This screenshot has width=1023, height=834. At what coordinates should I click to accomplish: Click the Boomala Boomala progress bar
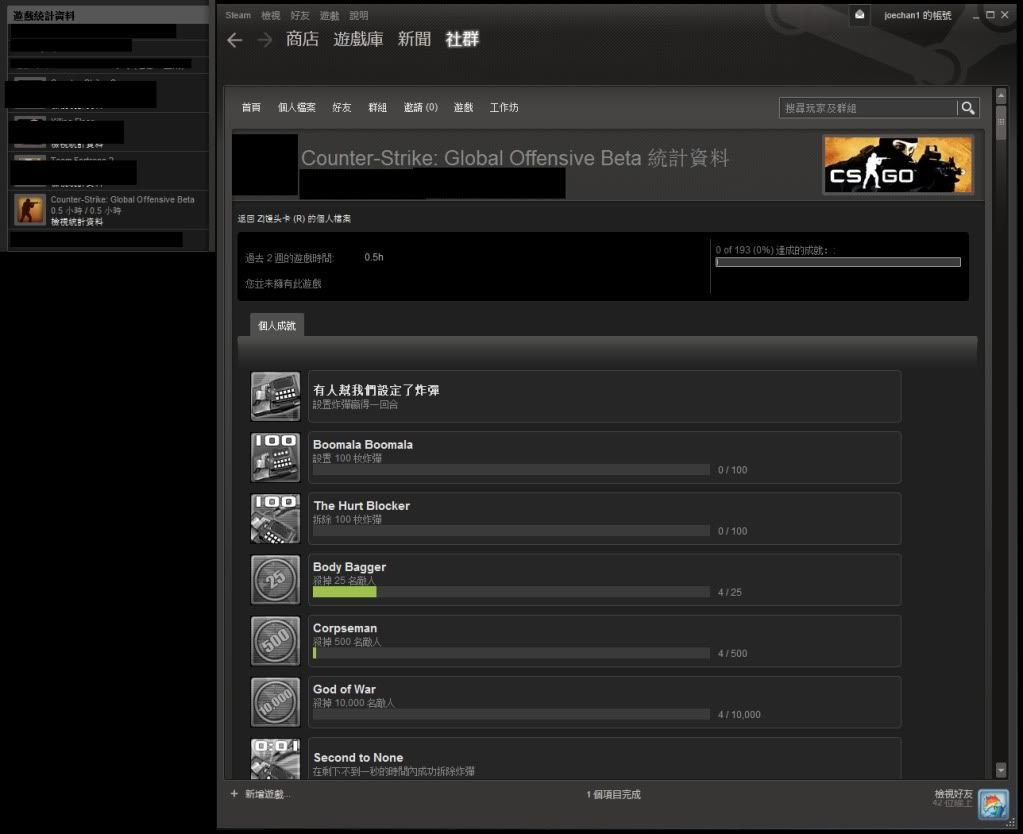pos(511,470)
